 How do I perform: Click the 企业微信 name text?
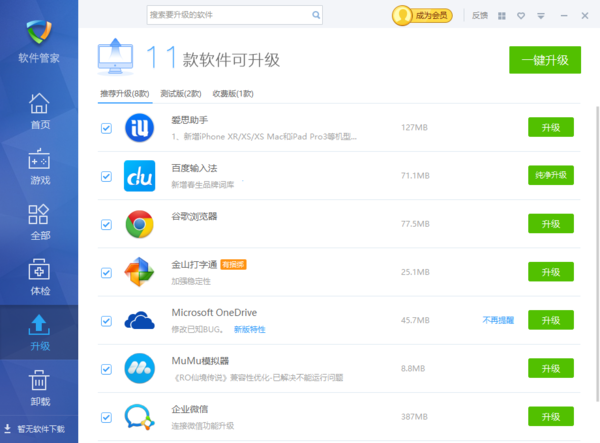pos(190,409)
